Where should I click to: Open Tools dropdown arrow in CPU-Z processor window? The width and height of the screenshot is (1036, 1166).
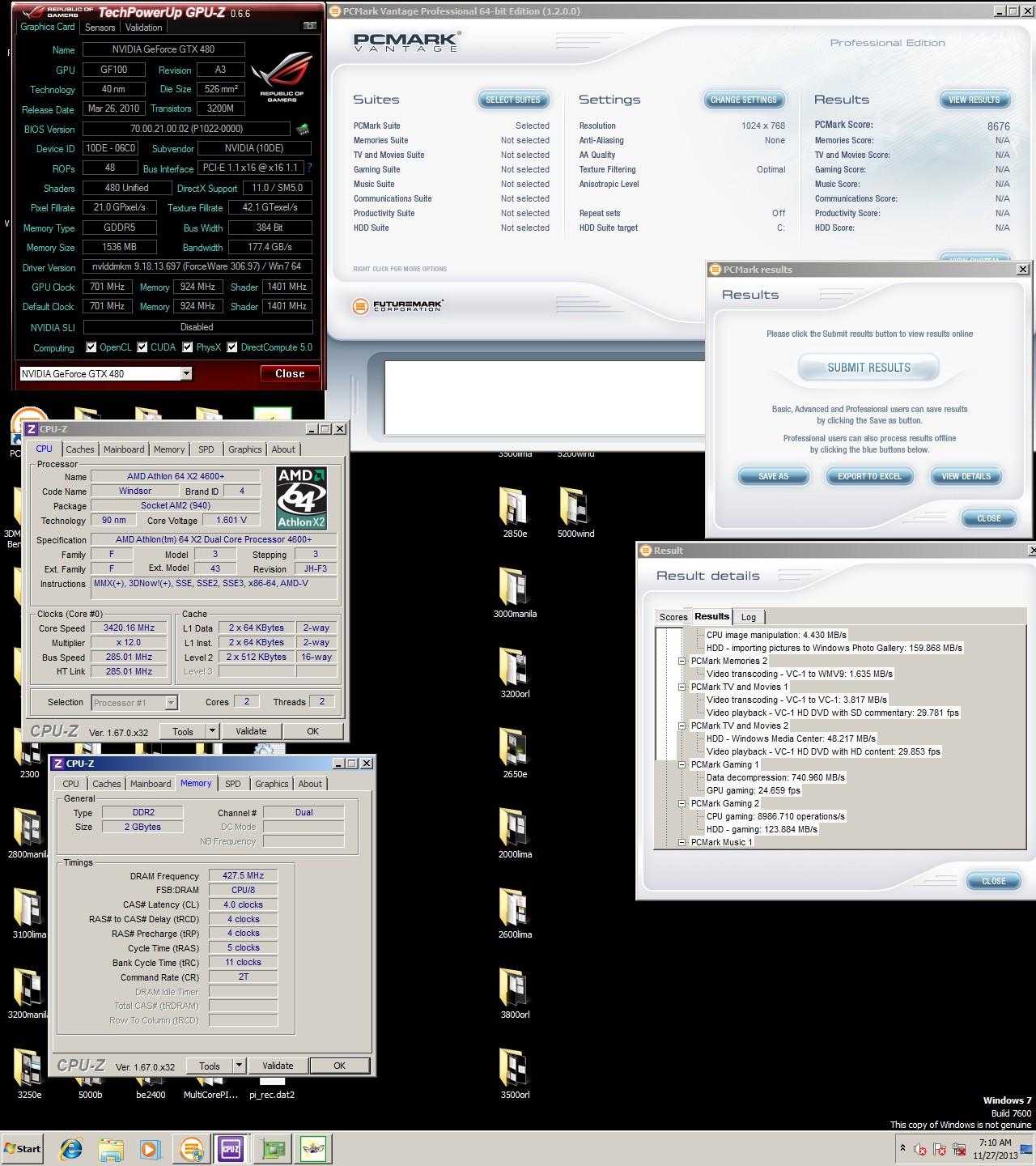(212, 731)
